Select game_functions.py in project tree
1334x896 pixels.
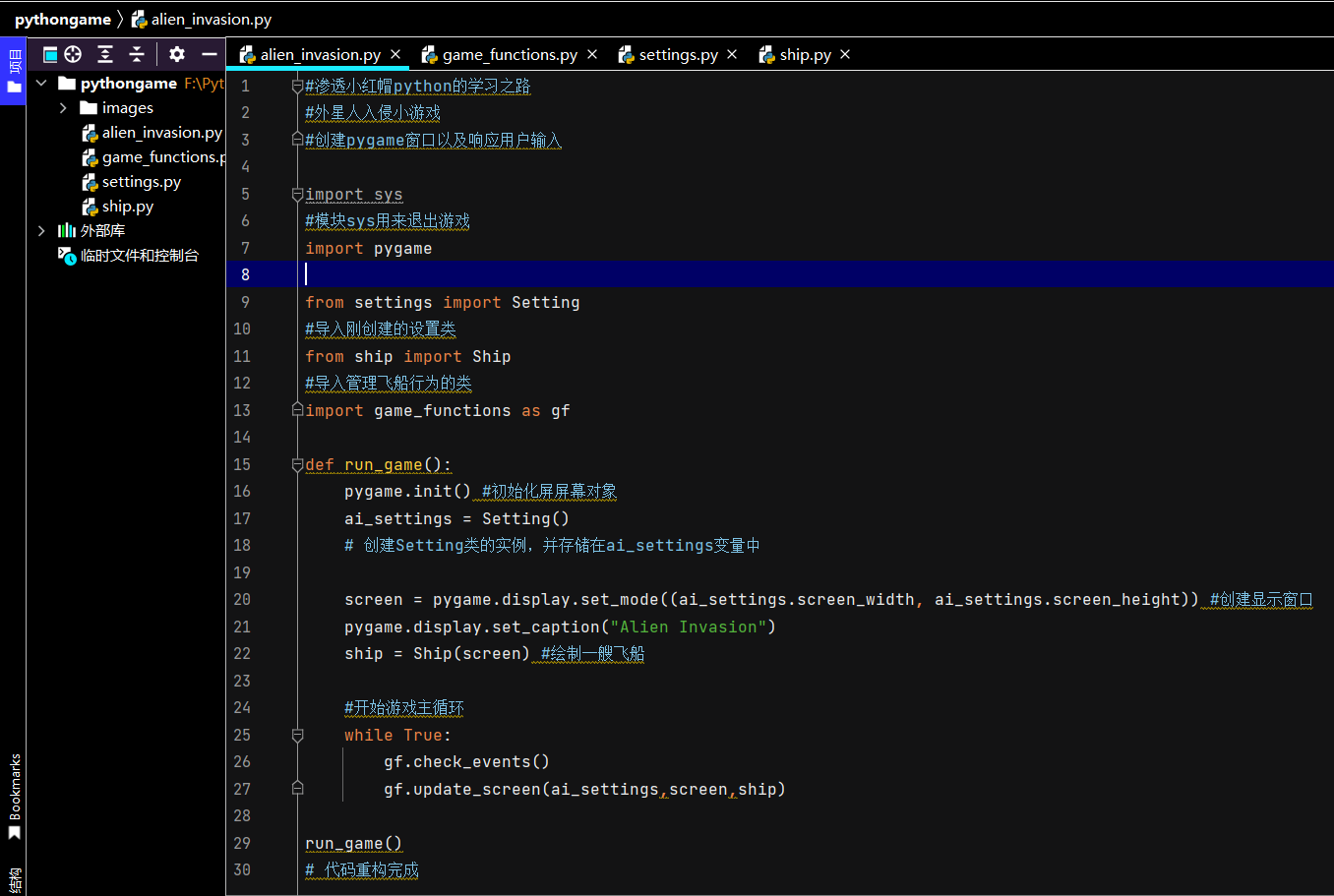click(163, 157)
